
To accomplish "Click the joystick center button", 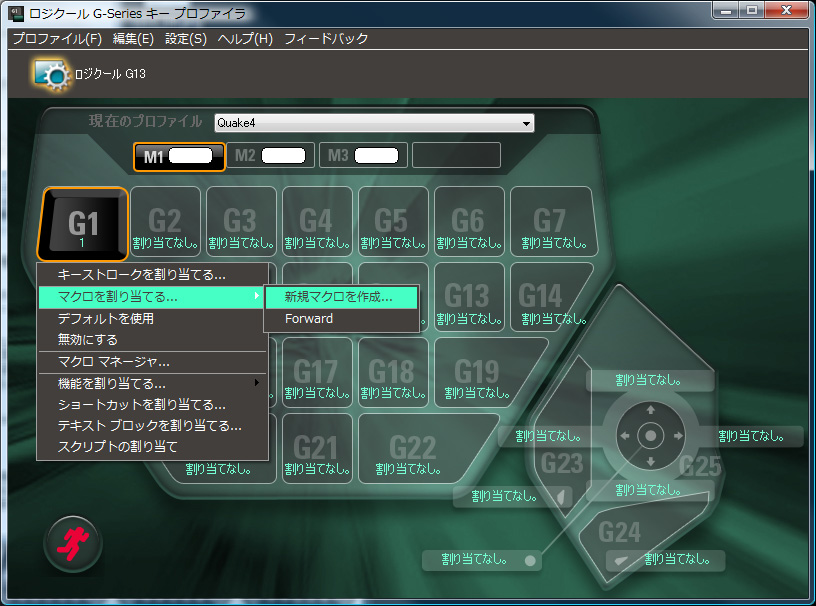I will (650, 436).
